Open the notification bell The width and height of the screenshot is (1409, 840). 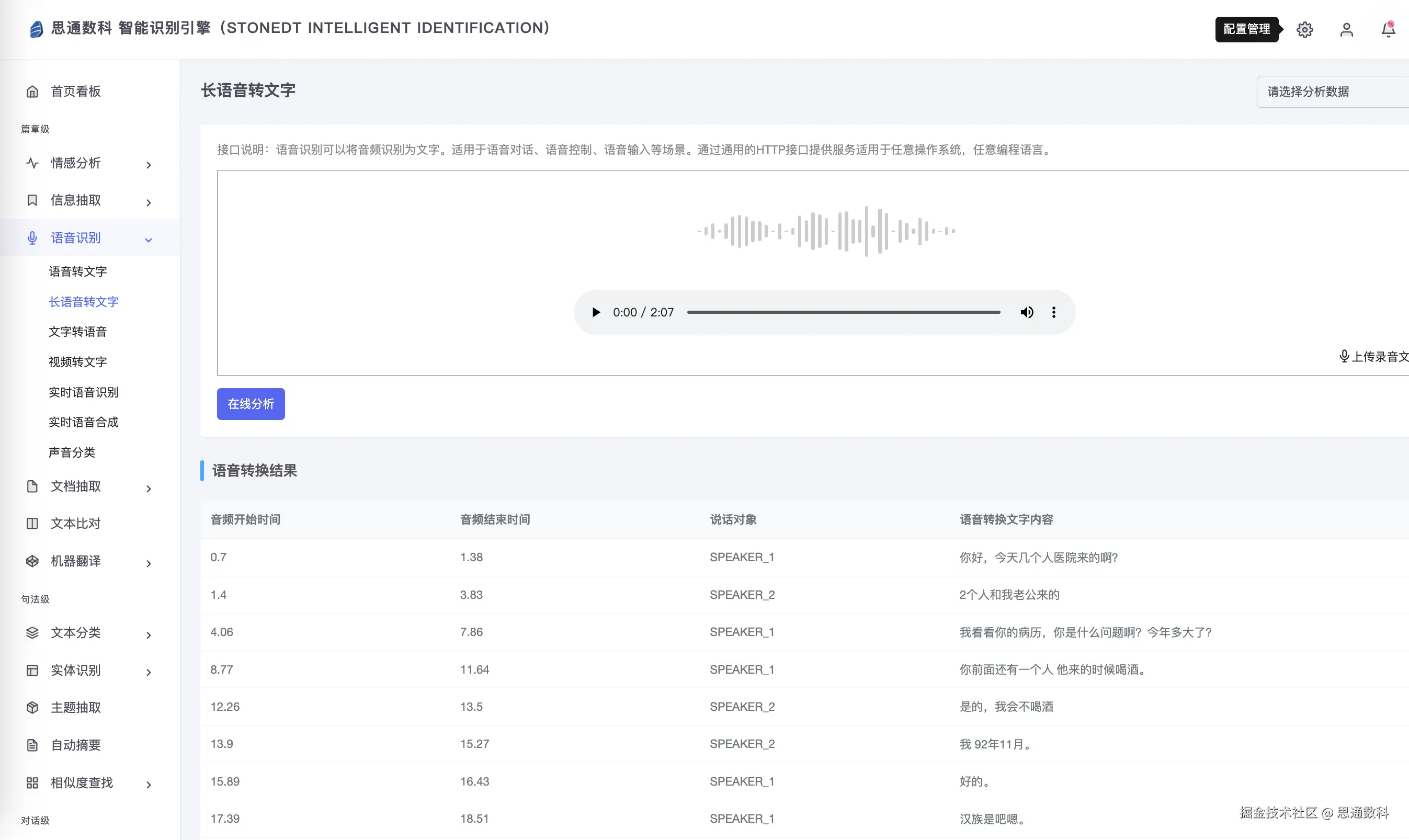tap(1388, 29)
